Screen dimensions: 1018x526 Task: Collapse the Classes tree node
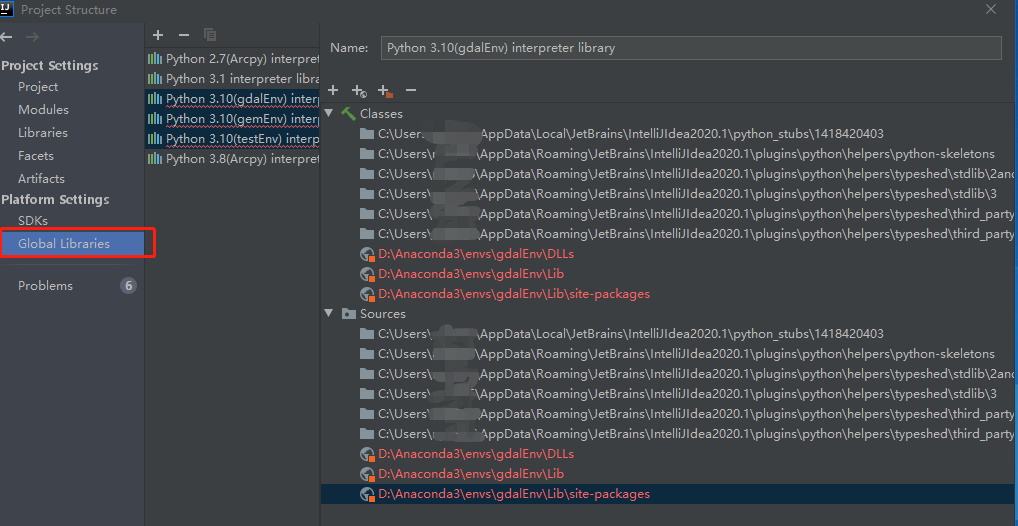point(329,114)
